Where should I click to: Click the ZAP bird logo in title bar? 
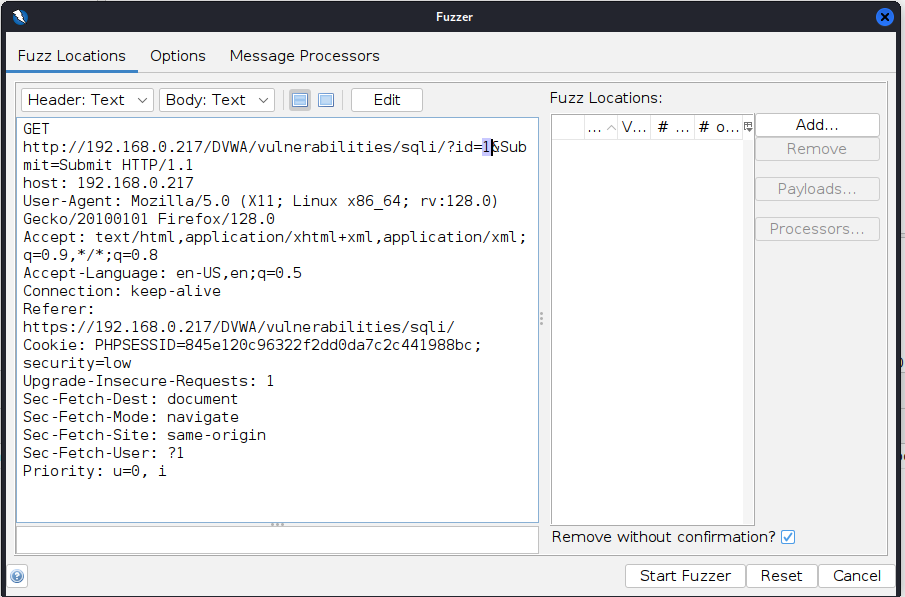[20, 17]
